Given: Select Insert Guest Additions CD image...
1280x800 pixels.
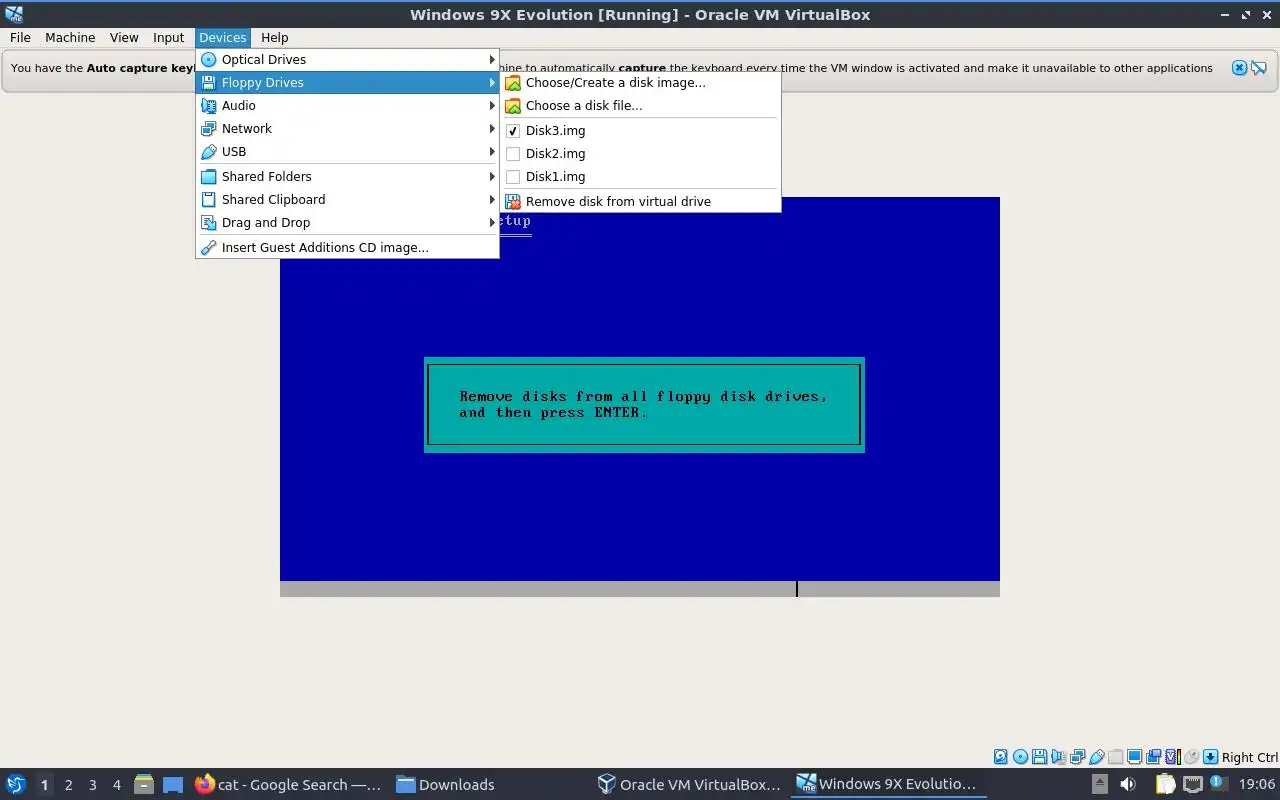Looking at the screenshot, I should coord(347,247).
